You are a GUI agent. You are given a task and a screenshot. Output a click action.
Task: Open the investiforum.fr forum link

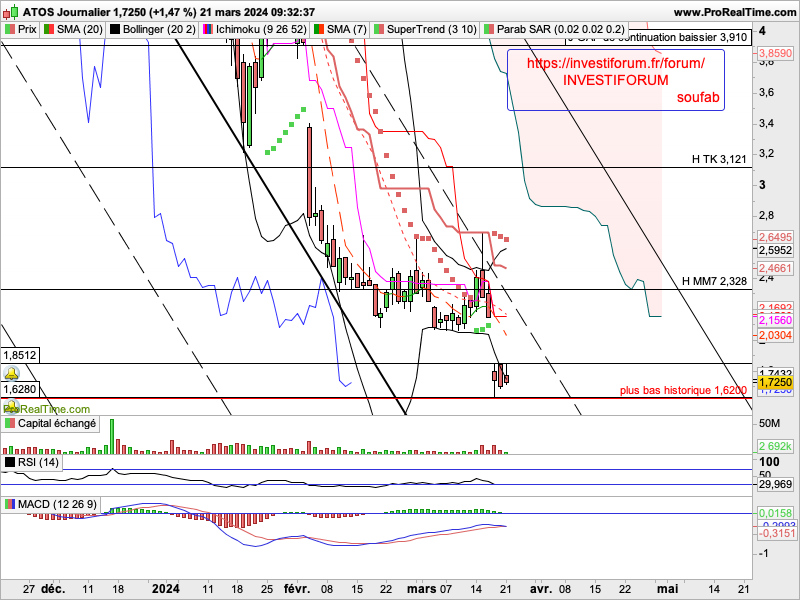[x=614, y=62]
